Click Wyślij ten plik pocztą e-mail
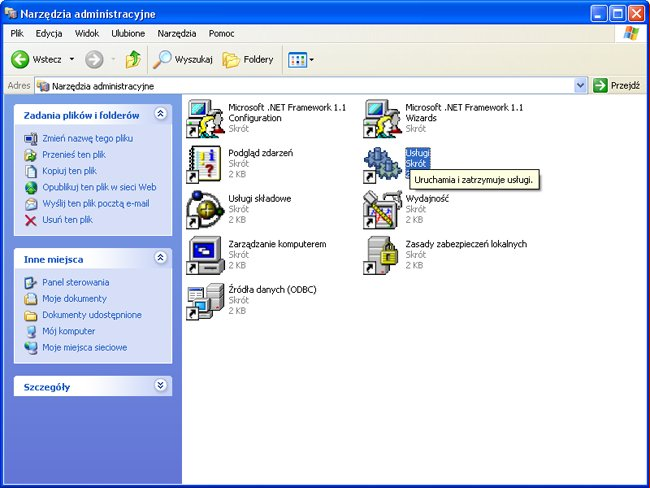Image resolution: width=650 pixels, height=488 pixels. 96,204
